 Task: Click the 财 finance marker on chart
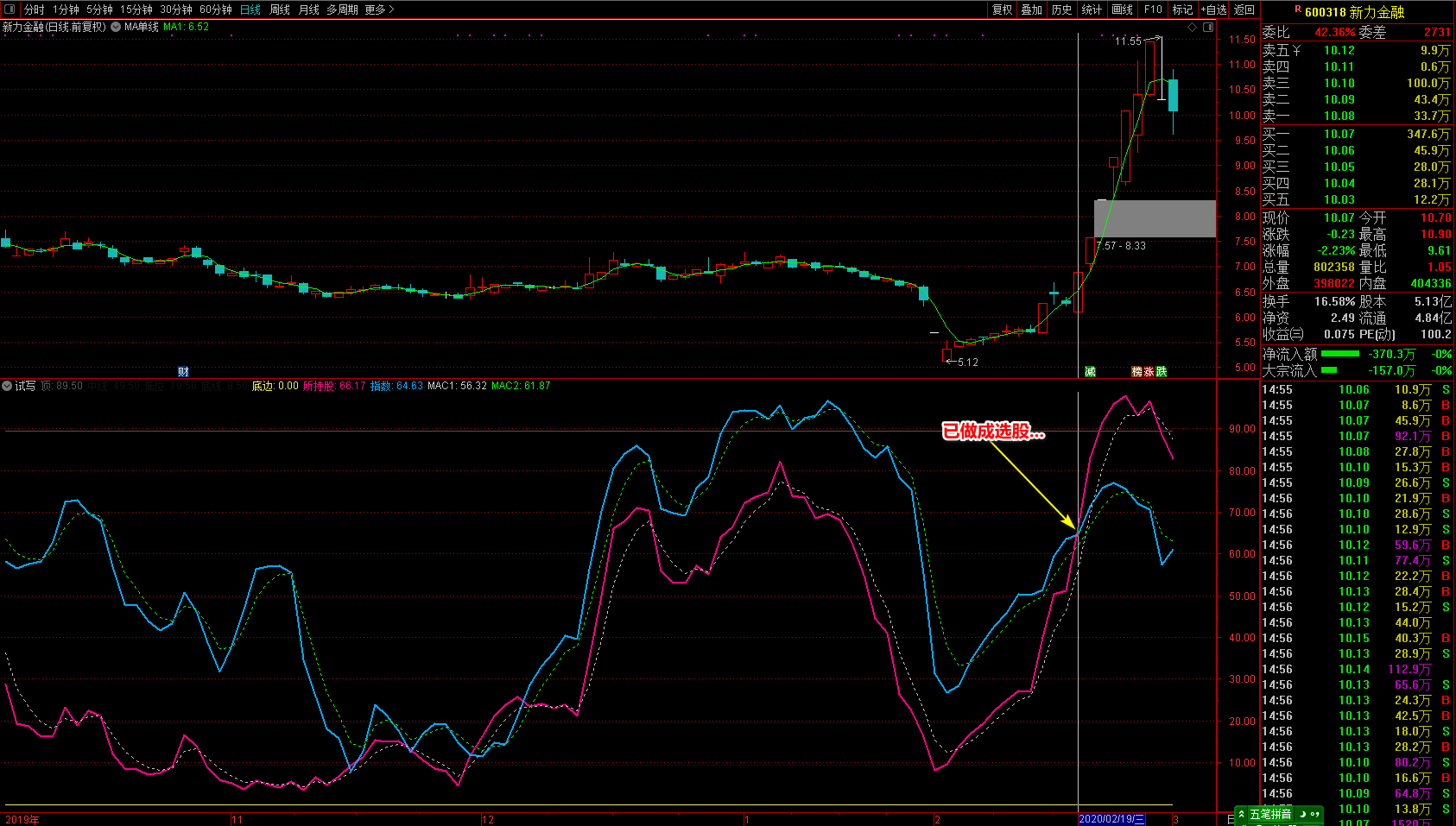[x=183, y=372]
